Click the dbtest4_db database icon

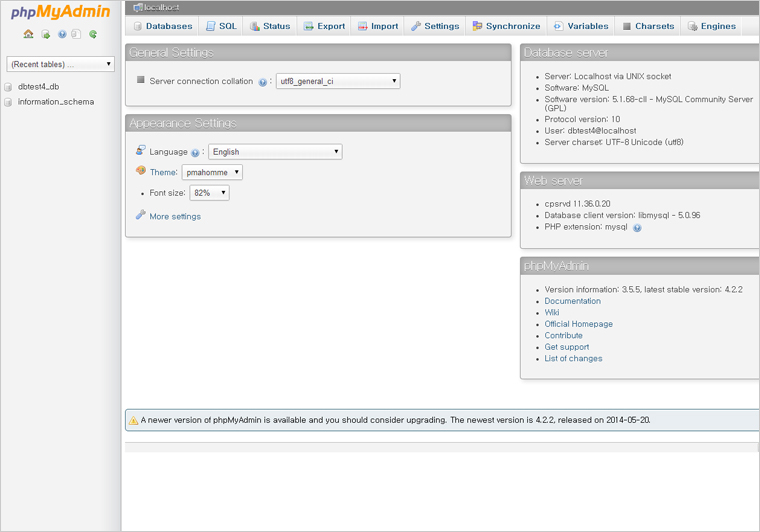9,87
